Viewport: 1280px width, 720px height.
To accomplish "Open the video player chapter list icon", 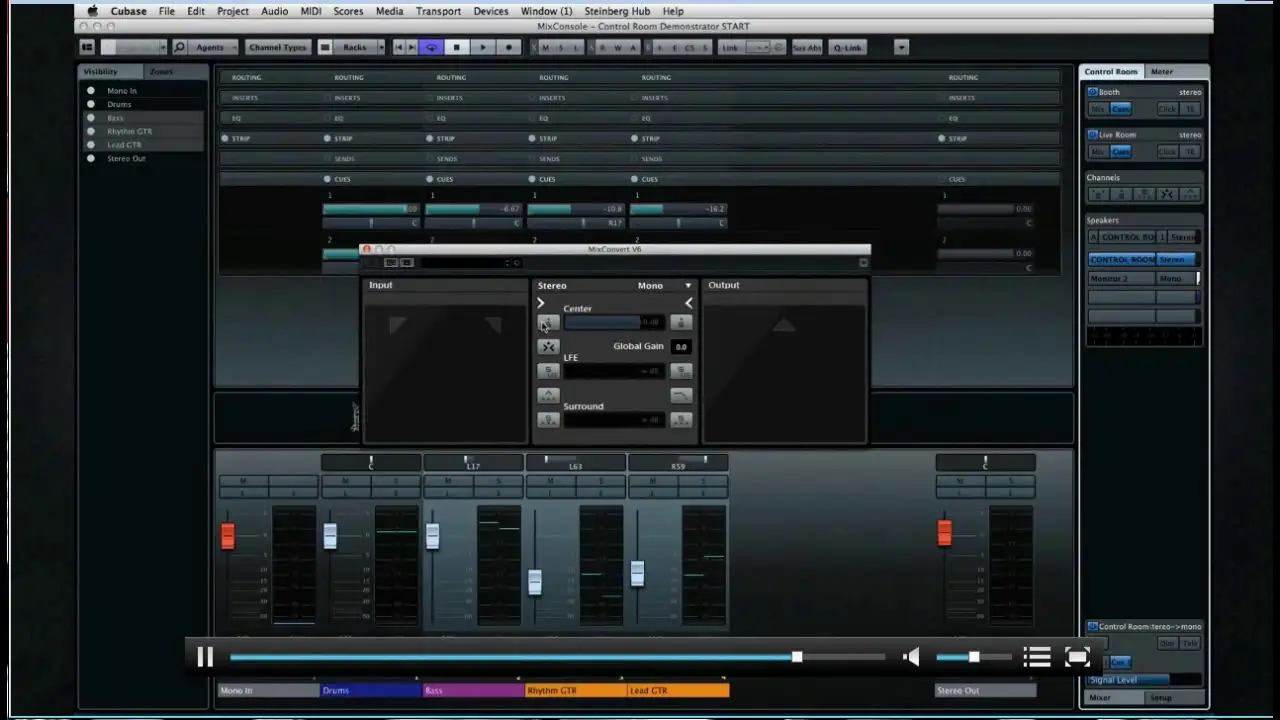I will tap(1037, 657).
